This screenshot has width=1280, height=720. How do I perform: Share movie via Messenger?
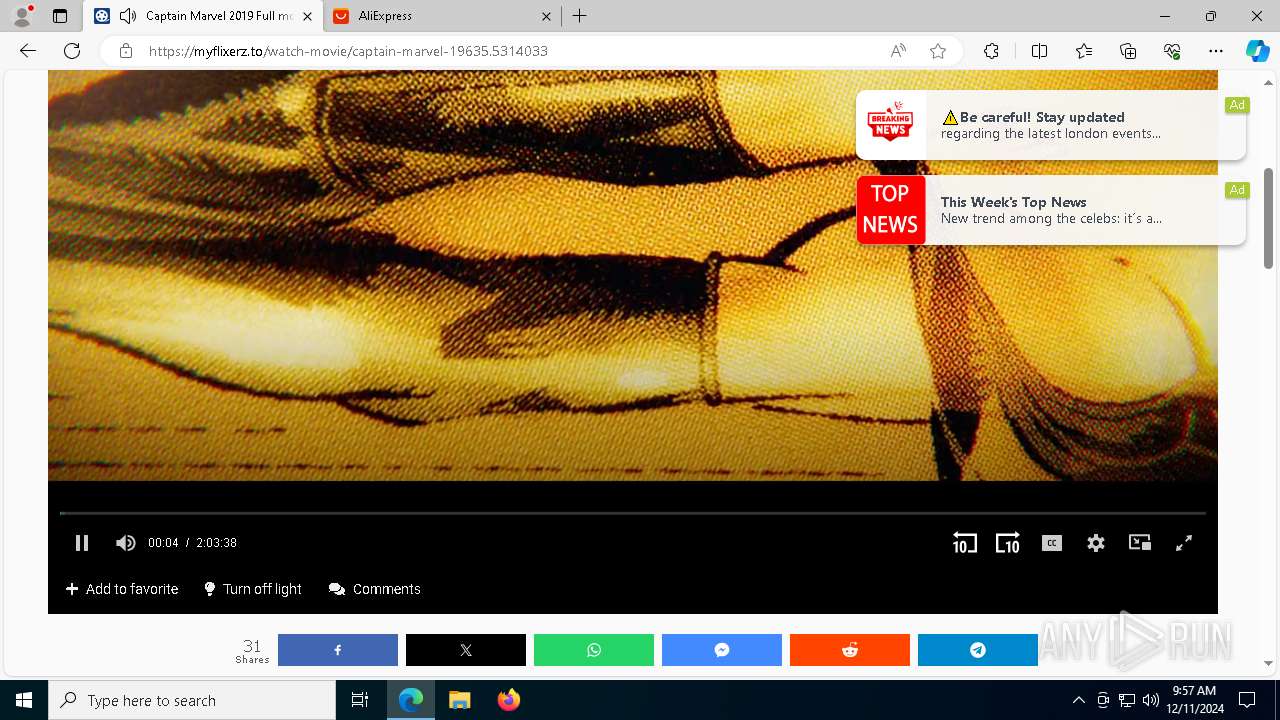(722, 650)
